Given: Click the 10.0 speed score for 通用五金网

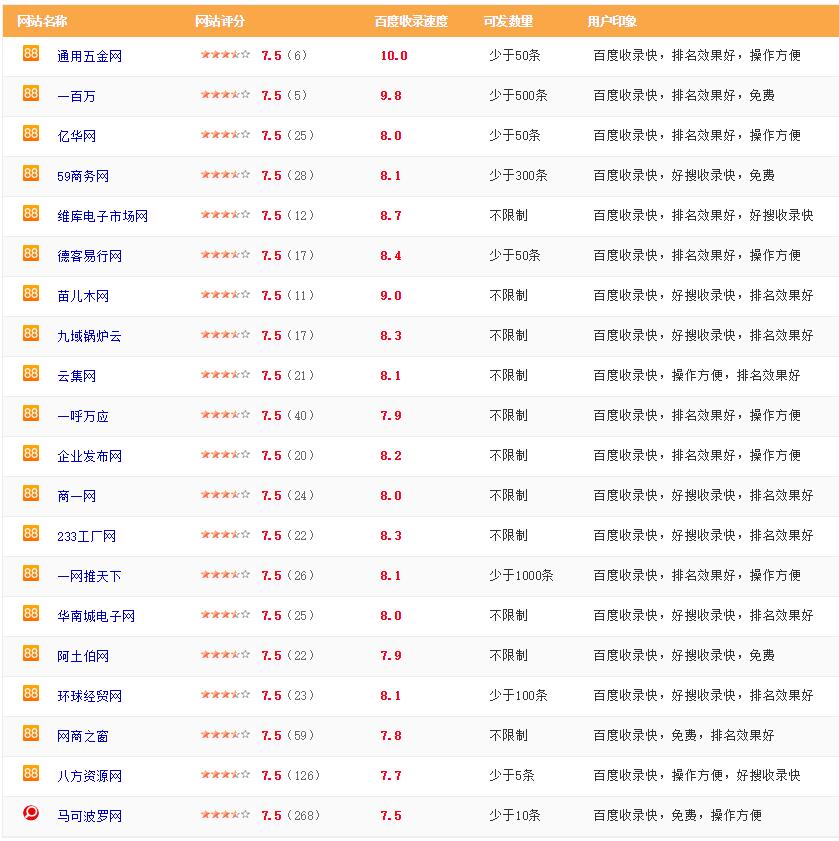Looking at the screenshot, I should (x=394, y=56).
